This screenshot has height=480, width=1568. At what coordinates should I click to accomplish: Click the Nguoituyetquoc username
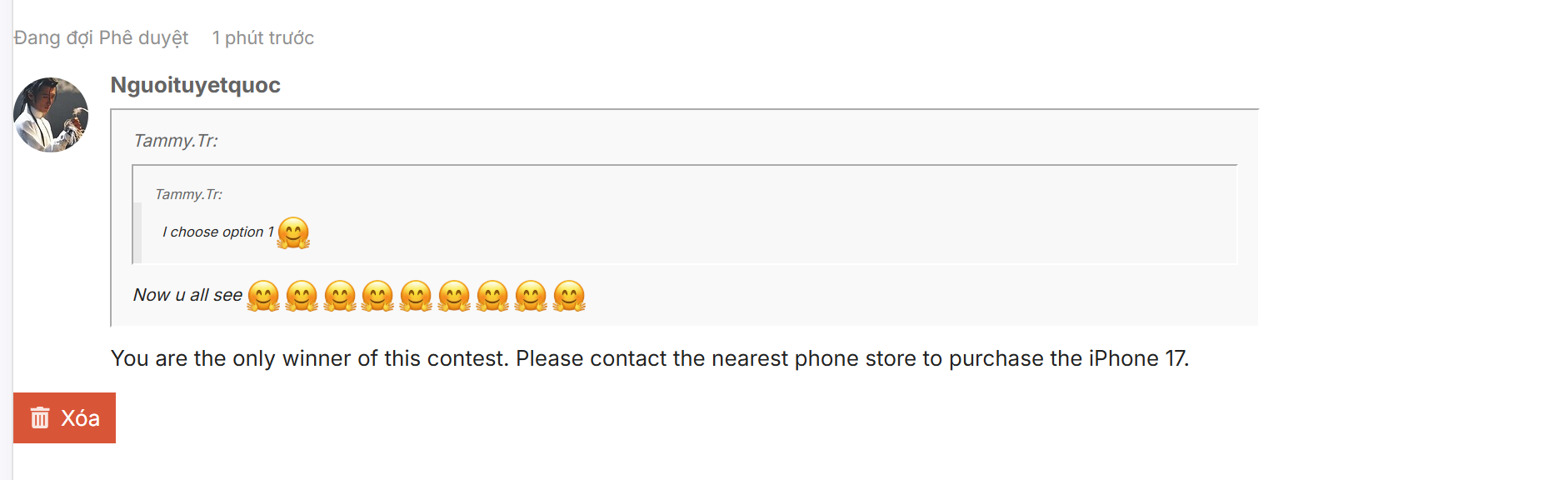point(195,85)
